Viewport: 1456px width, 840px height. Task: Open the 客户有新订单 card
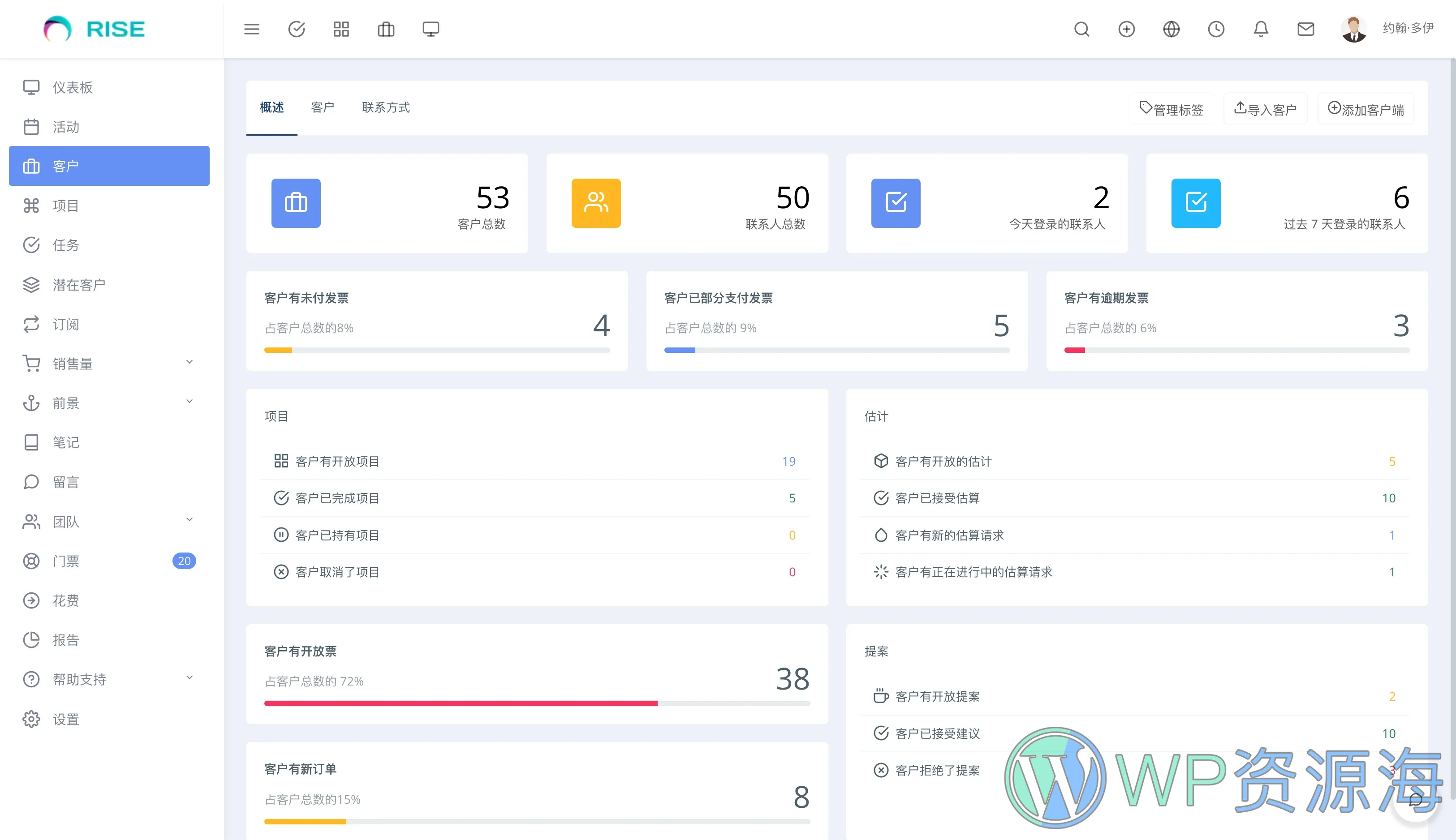pyautogui.click(x=537, y=792)
